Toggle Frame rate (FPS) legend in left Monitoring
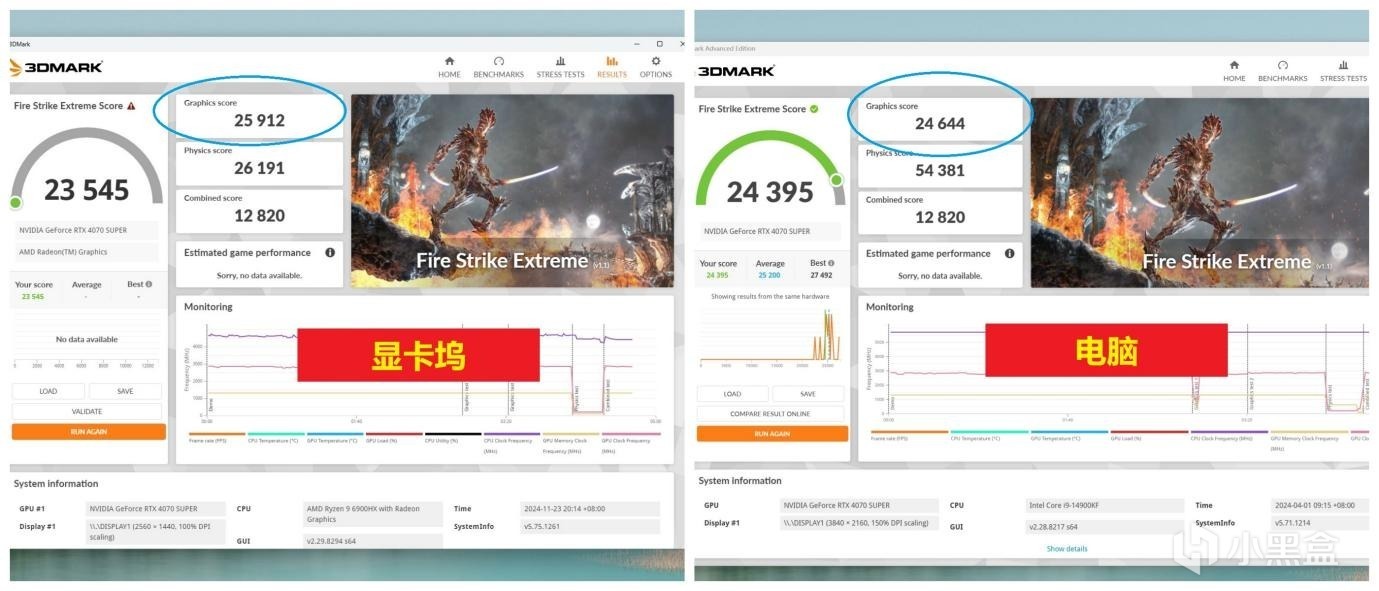The width and height of the screenshot is (1379, 591). point(217,439)
